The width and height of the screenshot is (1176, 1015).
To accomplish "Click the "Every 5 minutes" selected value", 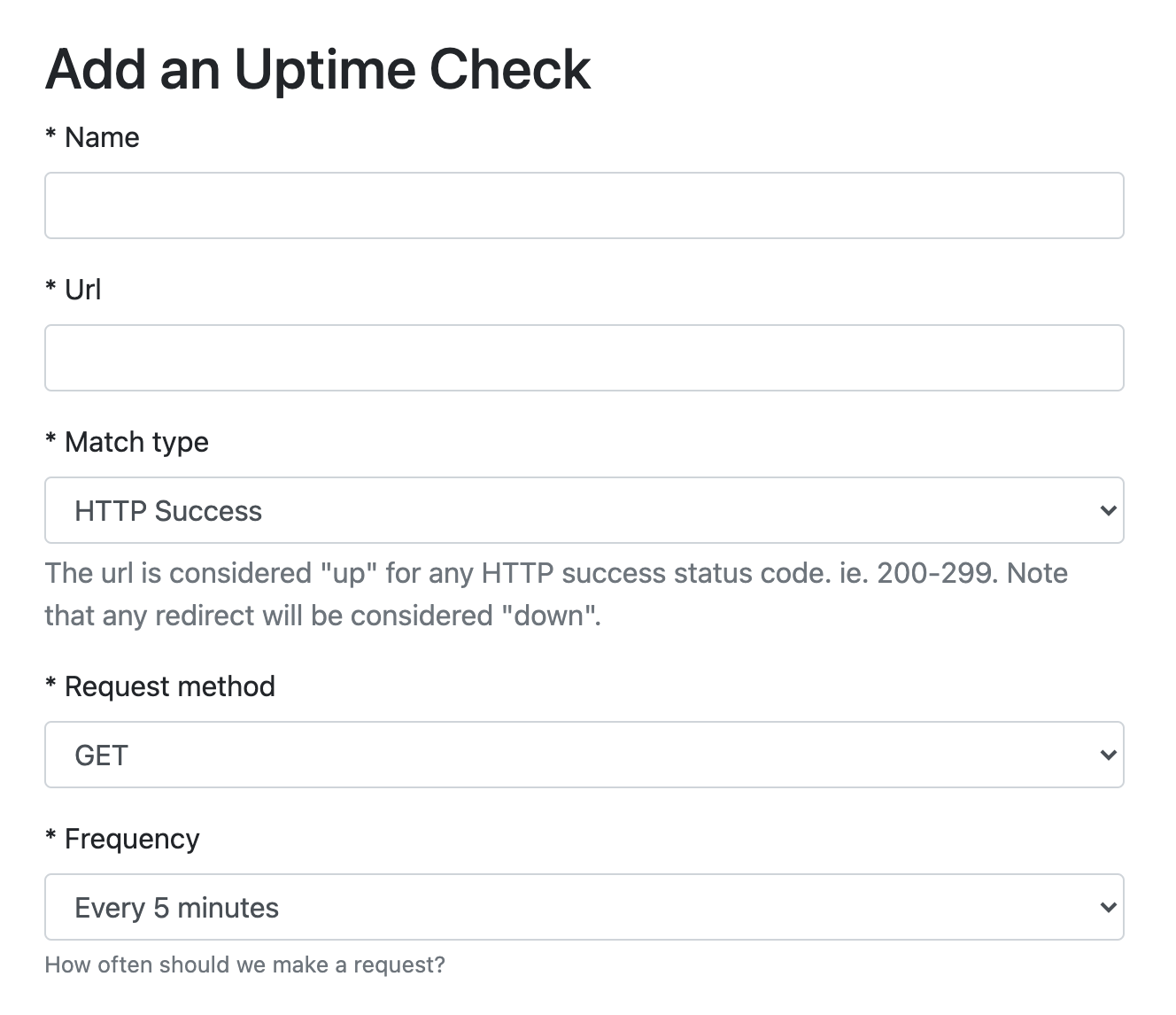I will coord(177,908).
